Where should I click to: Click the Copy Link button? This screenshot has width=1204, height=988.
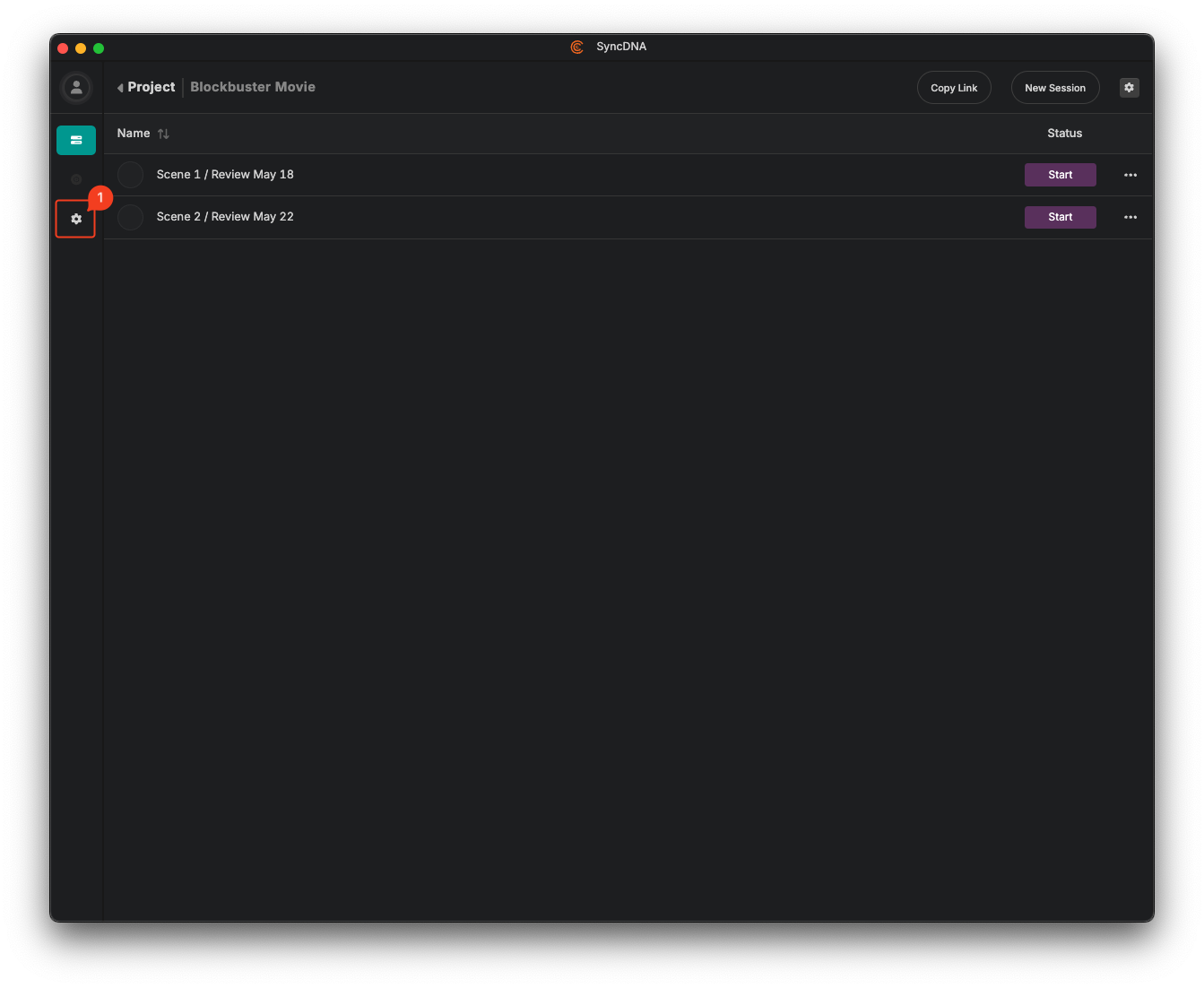click(x=954, y=88)
